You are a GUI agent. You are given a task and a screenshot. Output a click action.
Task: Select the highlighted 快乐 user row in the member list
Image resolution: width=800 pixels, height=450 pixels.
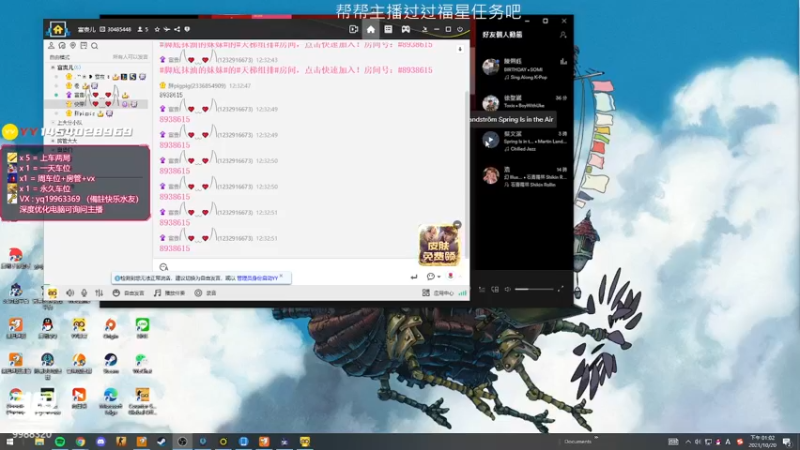pos(97,104)
